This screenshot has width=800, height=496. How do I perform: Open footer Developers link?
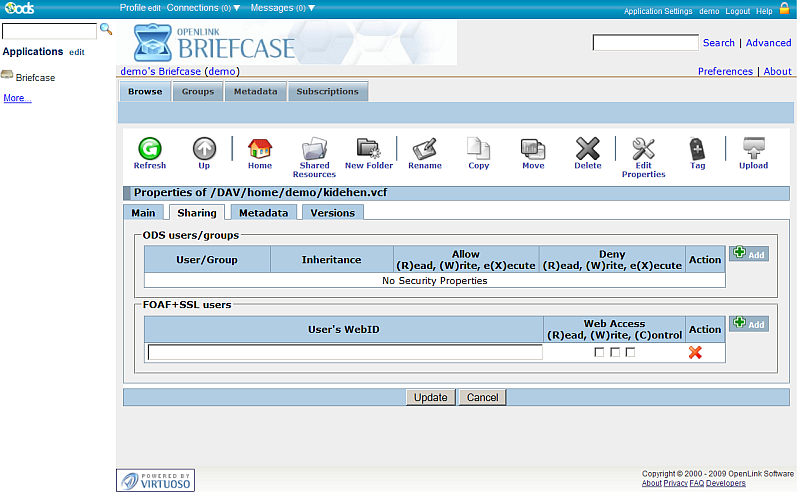point(726,483)
